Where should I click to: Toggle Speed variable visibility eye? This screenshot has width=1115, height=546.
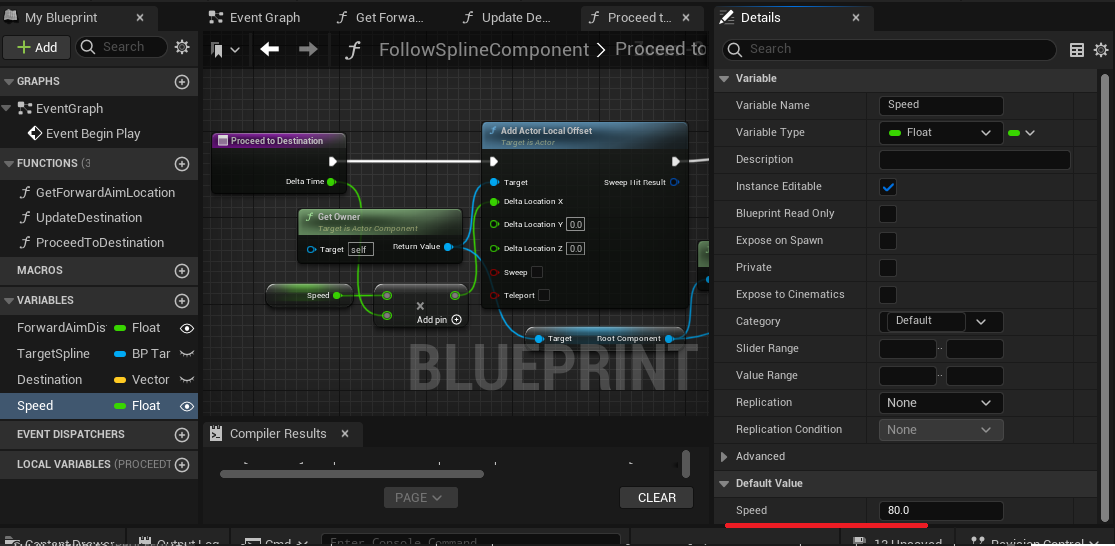click(187, 406)
